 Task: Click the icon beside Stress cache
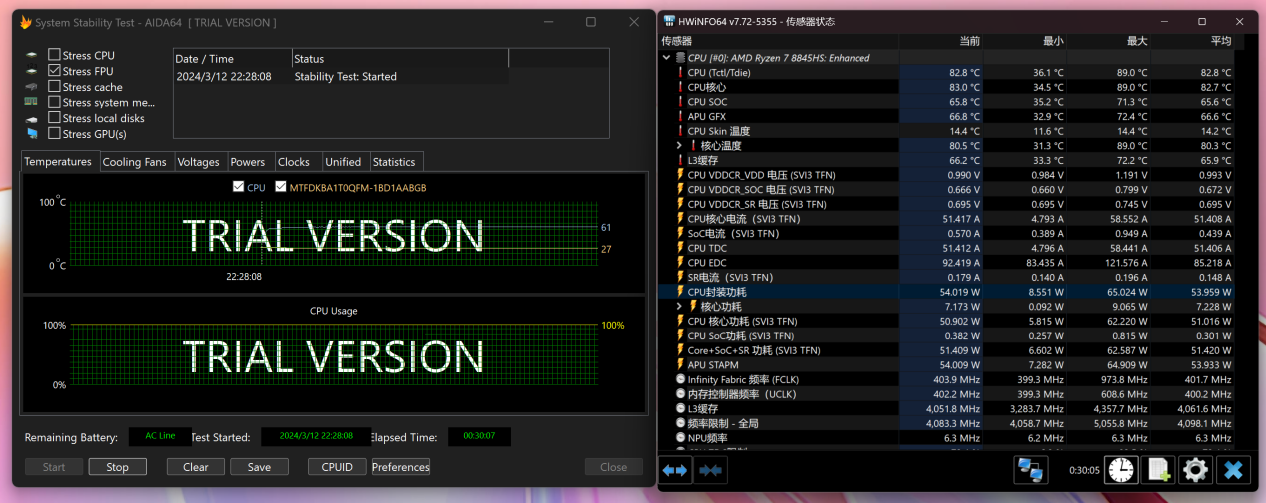point(31,87)
